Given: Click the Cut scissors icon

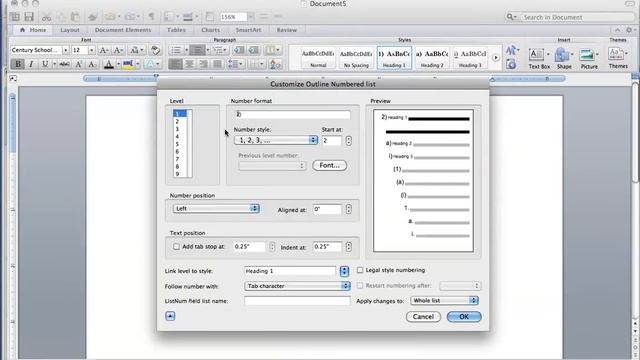Looking at the screenshot, I should pos(47,17).
